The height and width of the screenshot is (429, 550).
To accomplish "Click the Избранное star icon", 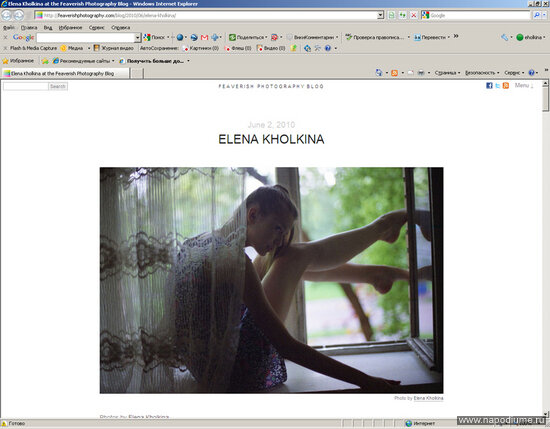I will click(x=5, y=61).
